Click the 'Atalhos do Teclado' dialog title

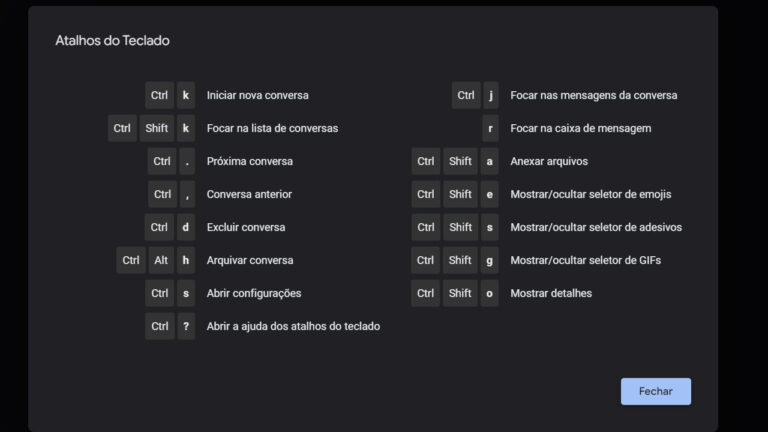point(113,41)
